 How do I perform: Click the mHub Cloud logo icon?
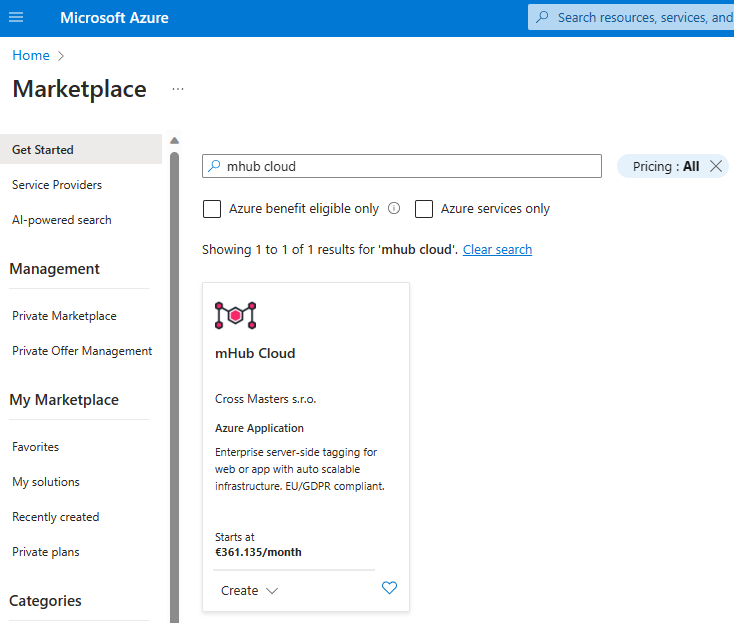[235, 315]
